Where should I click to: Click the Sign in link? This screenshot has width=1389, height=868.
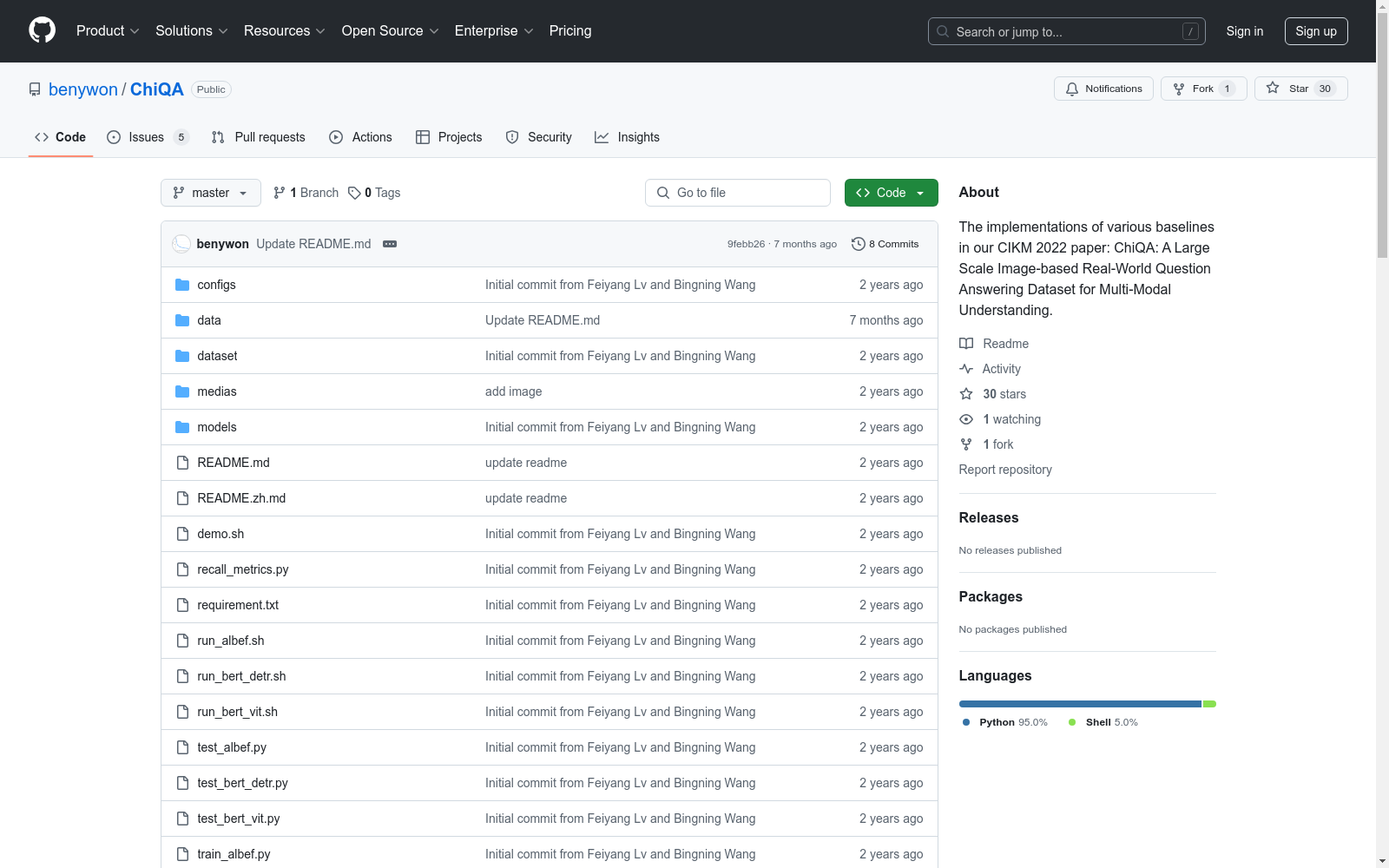(1245, 31)
